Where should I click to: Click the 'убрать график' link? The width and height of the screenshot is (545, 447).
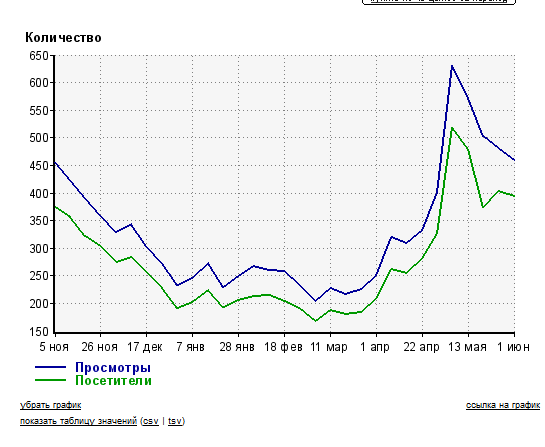click(x=50, y=405)
